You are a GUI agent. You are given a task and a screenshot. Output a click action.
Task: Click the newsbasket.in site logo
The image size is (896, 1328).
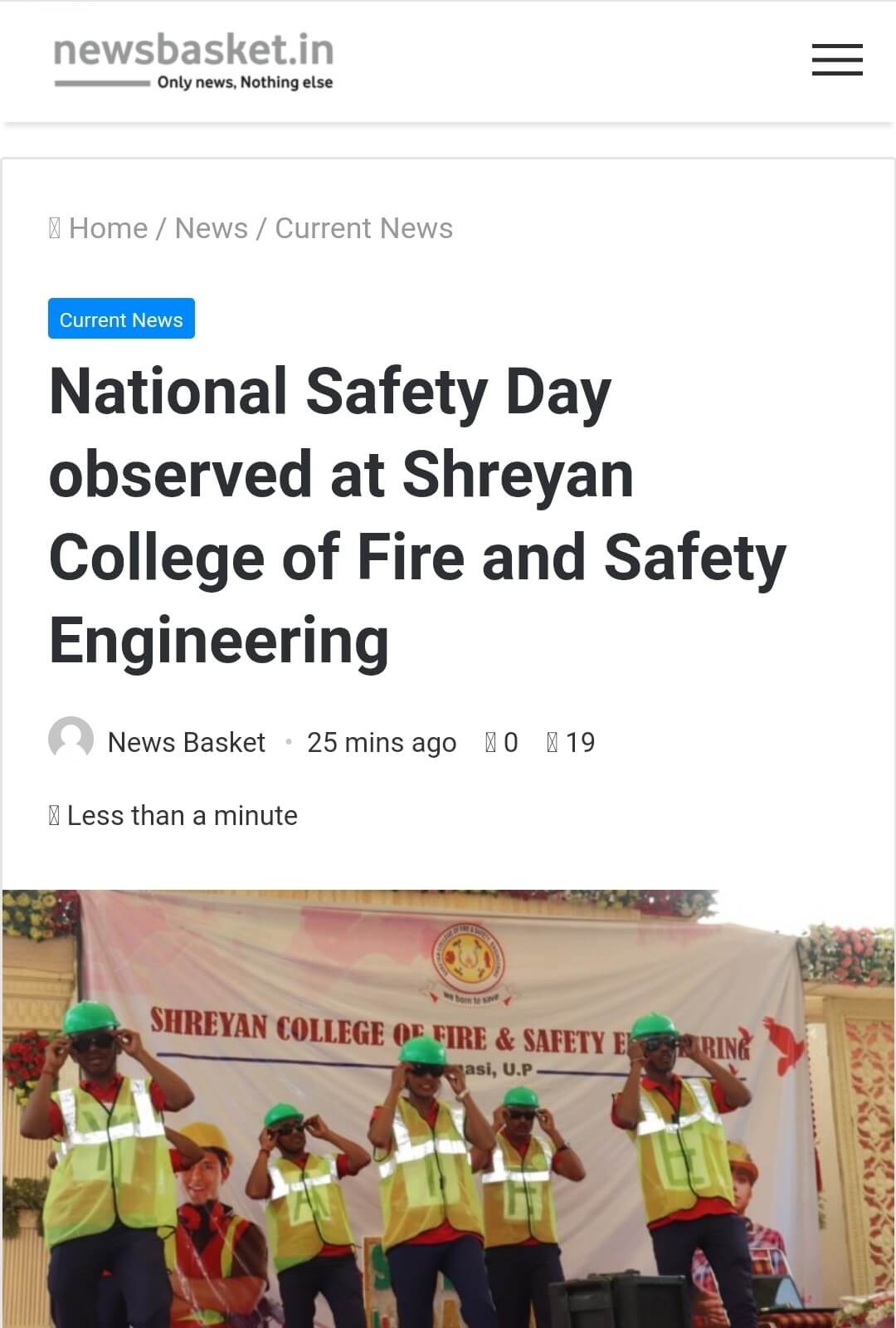click(193, 51)
